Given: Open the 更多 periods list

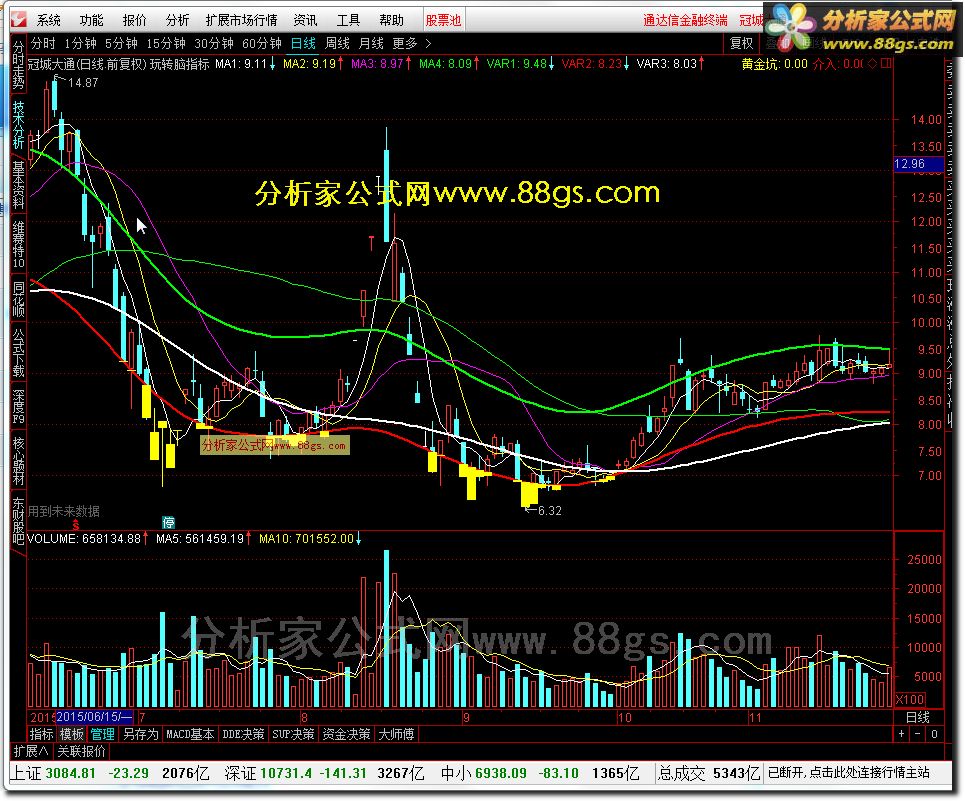Looking at the screenshot, I should [404, 44].
